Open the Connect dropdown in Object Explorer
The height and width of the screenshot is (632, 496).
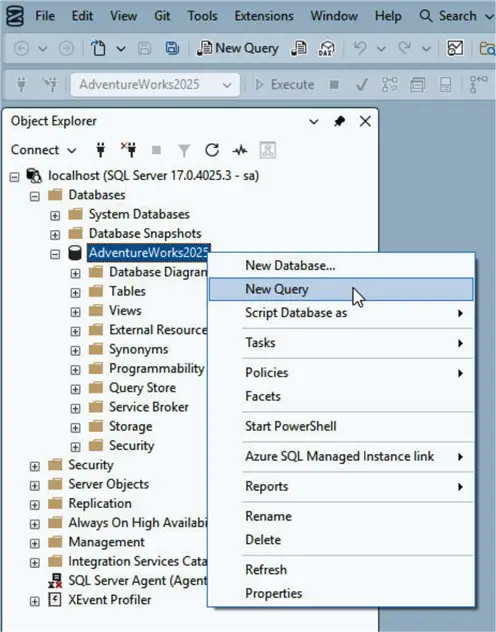click(44, 150)
